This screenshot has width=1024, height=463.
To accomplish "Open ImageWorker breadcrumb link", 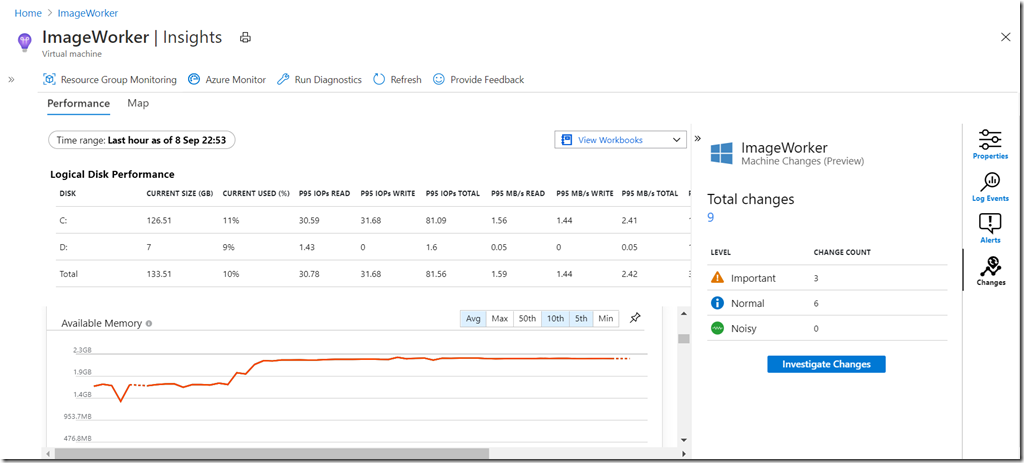I will [88, 13].
